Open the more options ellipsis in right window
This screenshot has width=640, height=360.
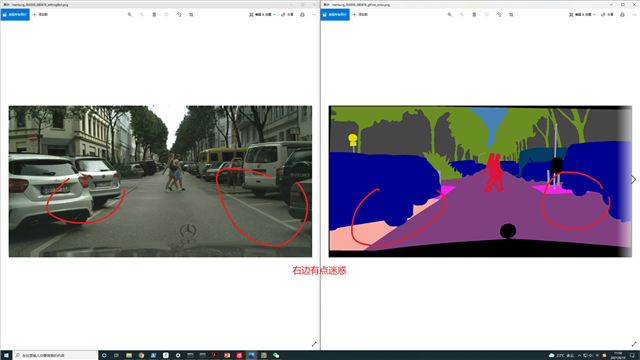[x=634, y=15]
